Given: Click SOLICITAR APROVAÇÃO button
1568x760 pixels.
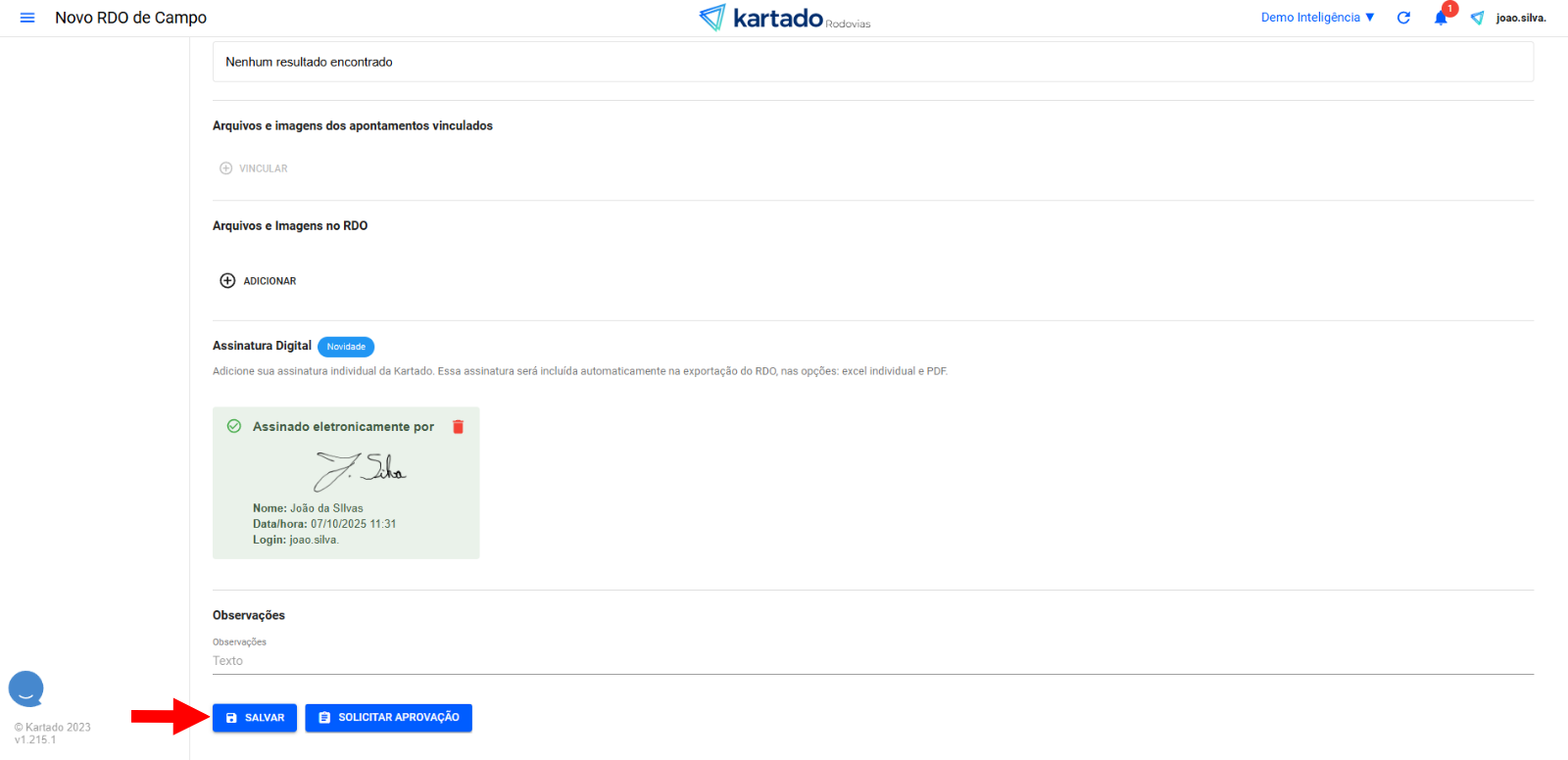Looking at the screenshot, I should 388,718.
